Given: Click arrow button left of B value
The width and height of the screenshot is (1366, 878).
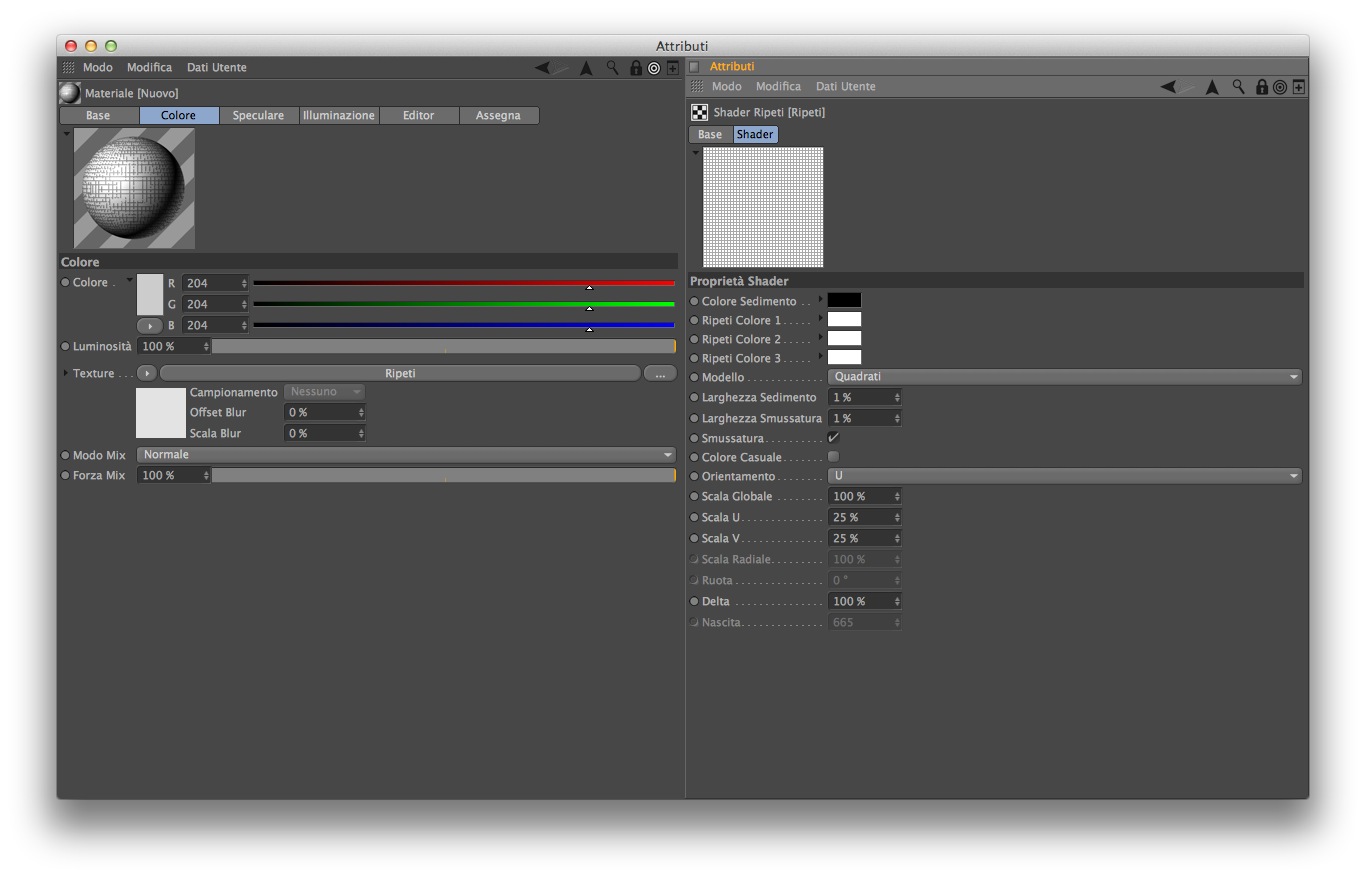Looking at the screenshot, I should click(149, 326).
